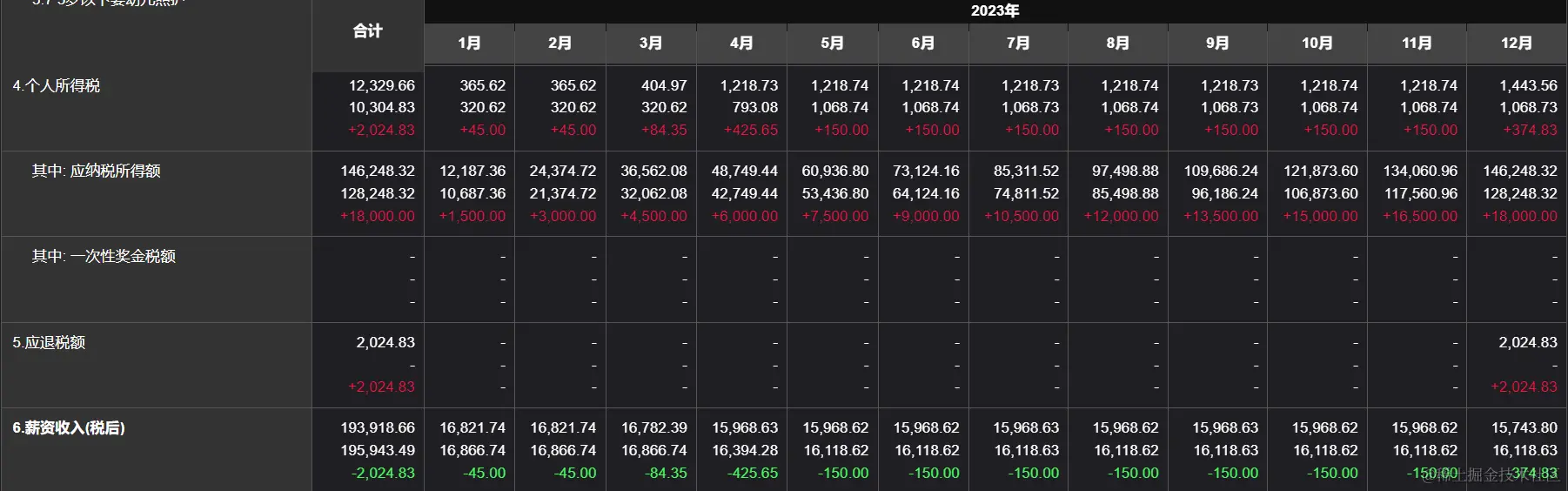Image resolution: width=1568 pixels, height=491 pixels.
Task: Click the March tax value 404.97
Action: tap(664, 85)
